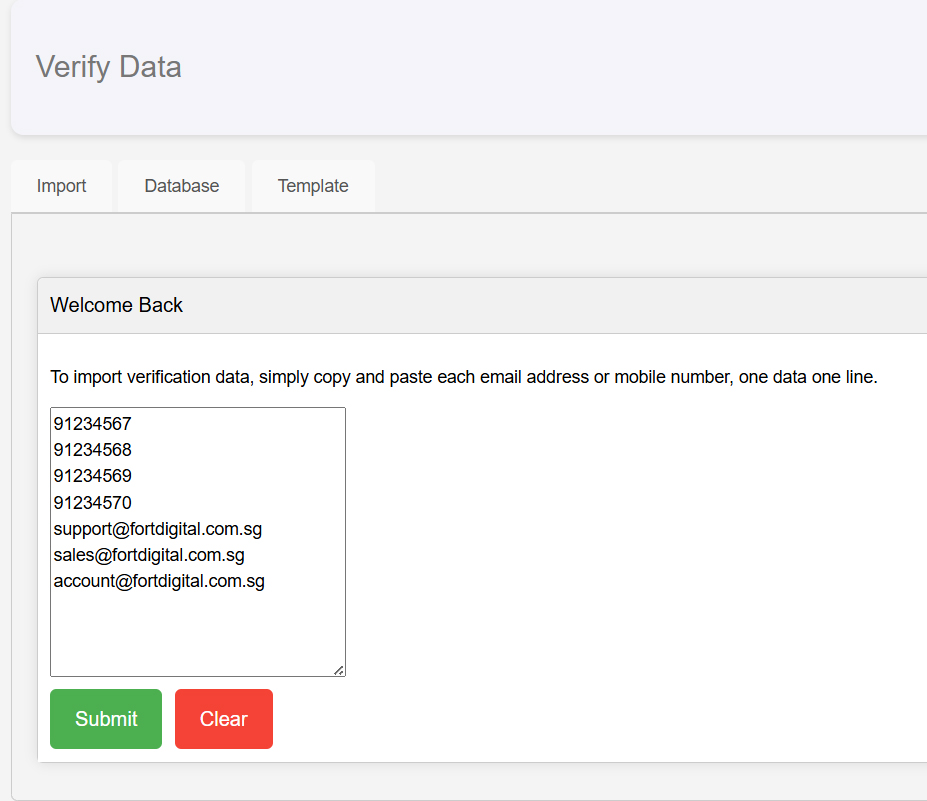Click the red Clear button
927x801 pixels.
(223, 719)
